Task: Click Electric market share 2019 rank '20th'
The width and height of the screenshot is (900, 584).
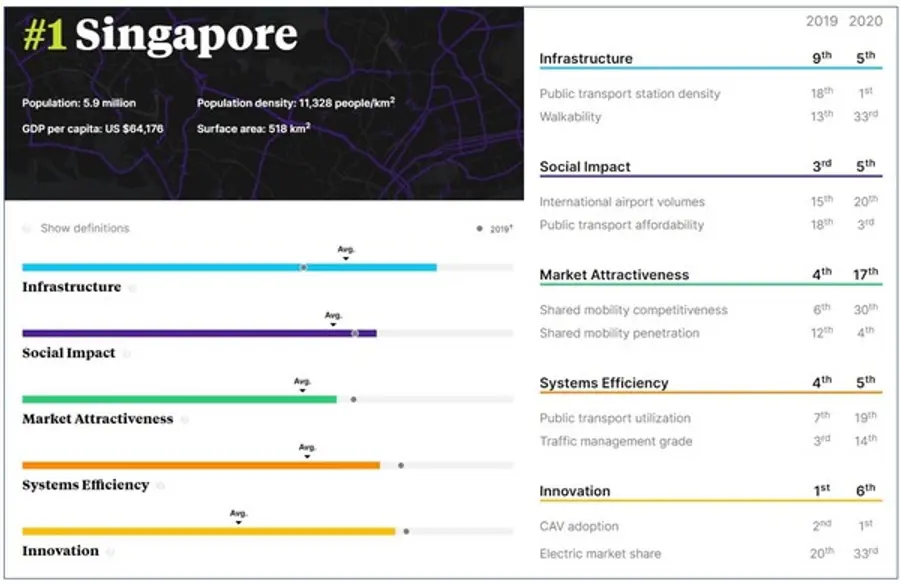Action: pos(822,553)
